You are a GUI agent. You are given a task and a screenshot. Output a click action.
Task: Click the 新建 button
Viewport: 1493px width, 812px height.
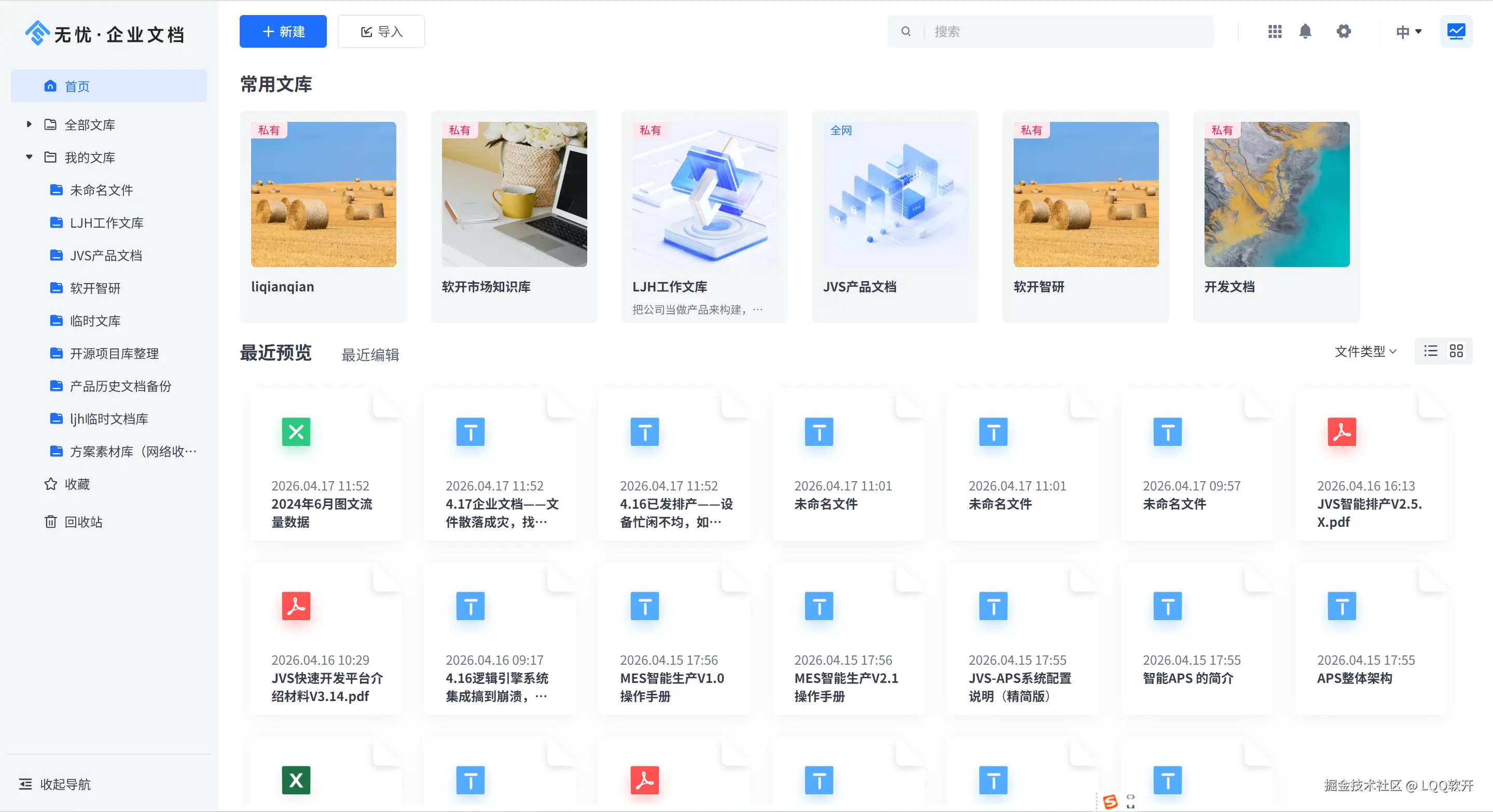[x=283, y=31]
